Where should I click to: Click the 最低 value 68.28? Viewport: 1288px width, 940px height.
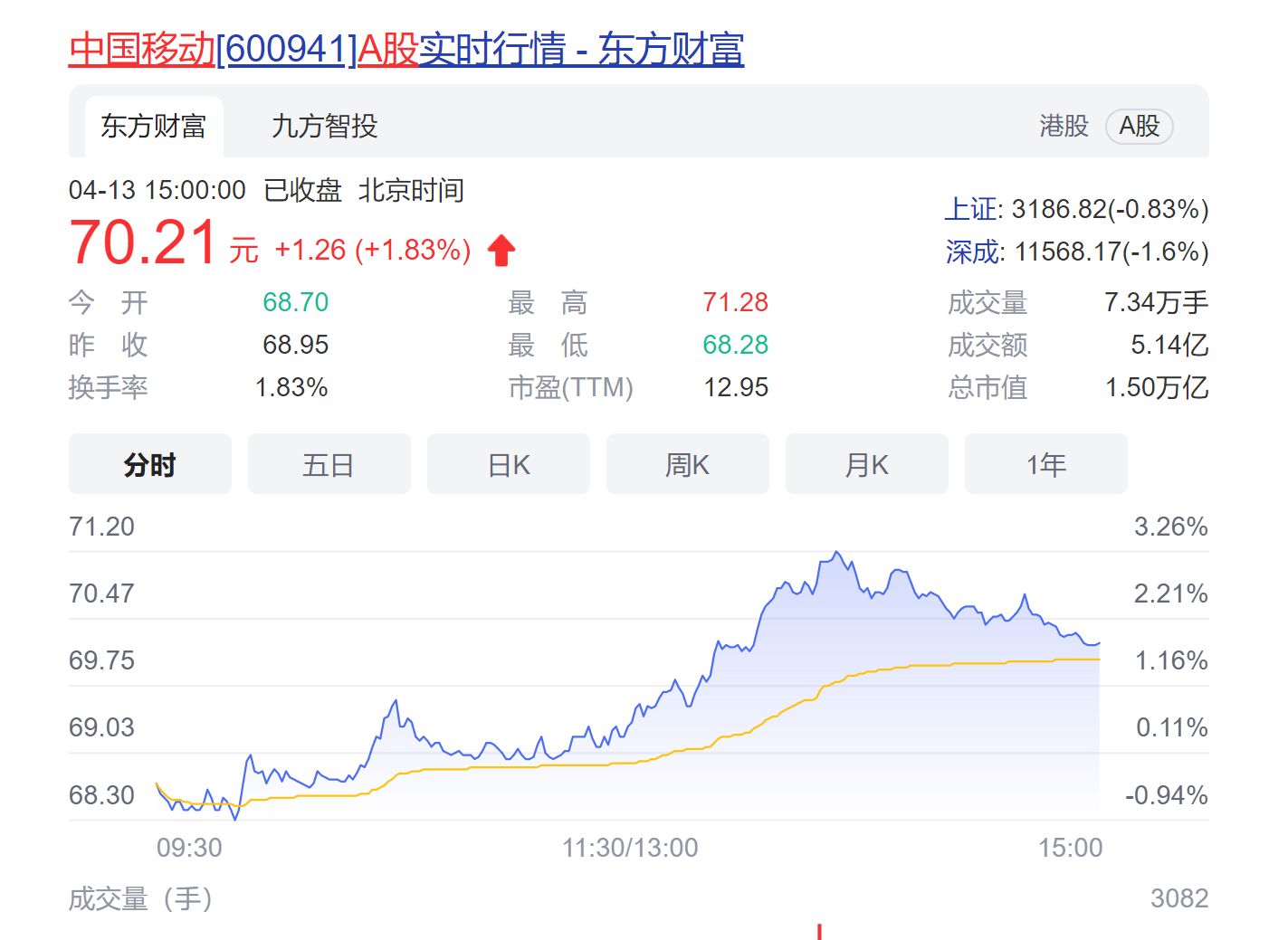tap(736, 345)
